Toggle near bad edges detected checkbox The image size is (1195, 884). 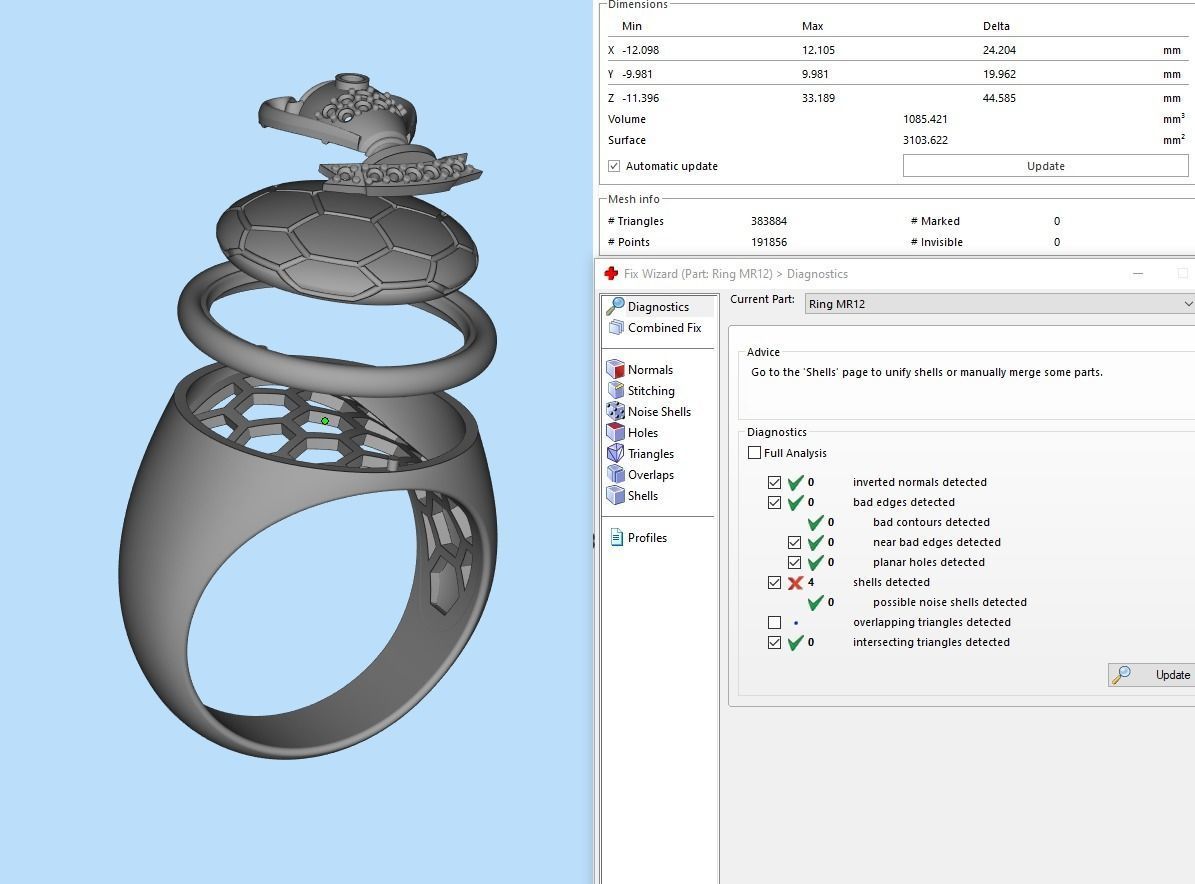click(x=794, y=543)
